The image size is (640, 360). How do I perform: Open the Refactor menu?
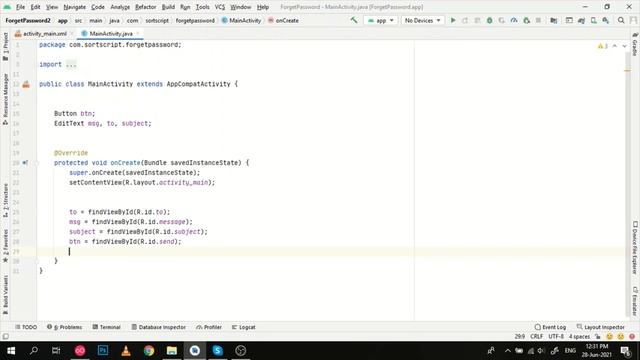pos(146,7)
